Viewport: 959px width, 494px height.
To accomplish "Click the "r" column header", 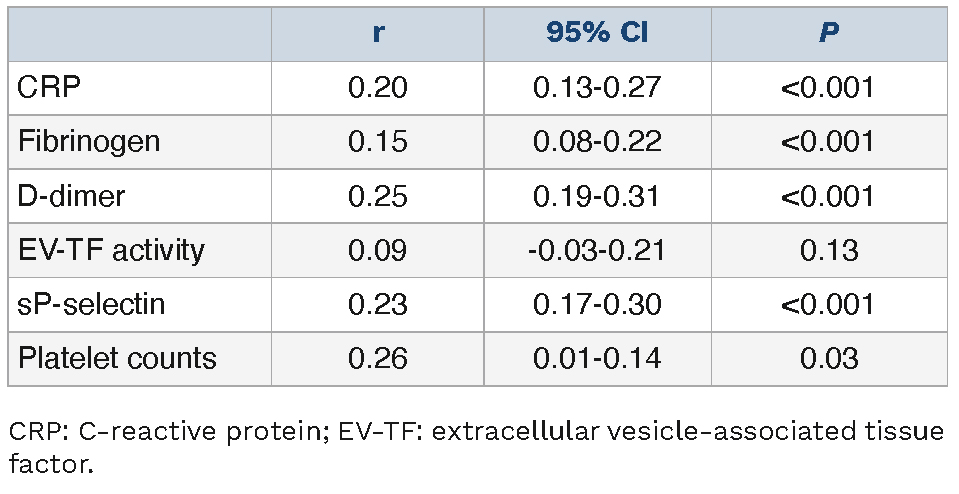I will point(377,33).
